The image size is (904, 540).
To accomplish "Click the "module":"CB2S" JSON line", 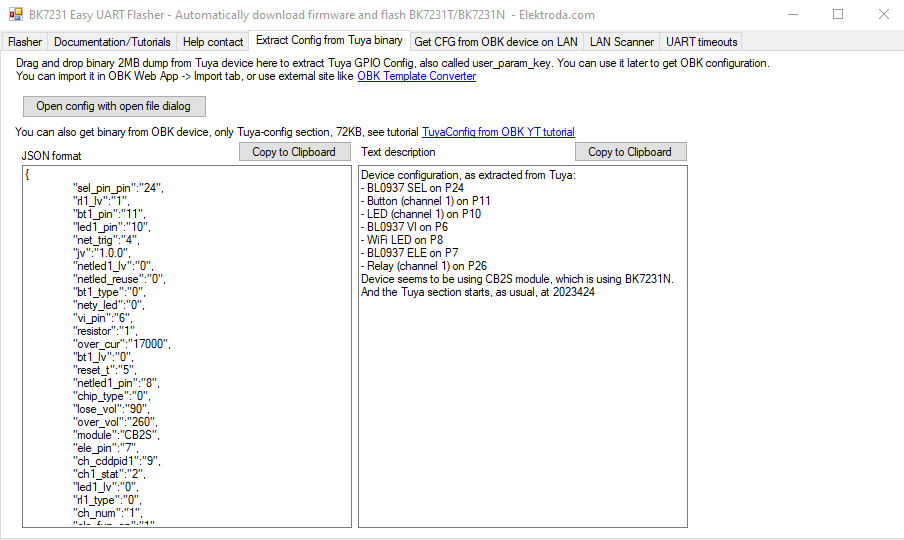I will [116, 435].
